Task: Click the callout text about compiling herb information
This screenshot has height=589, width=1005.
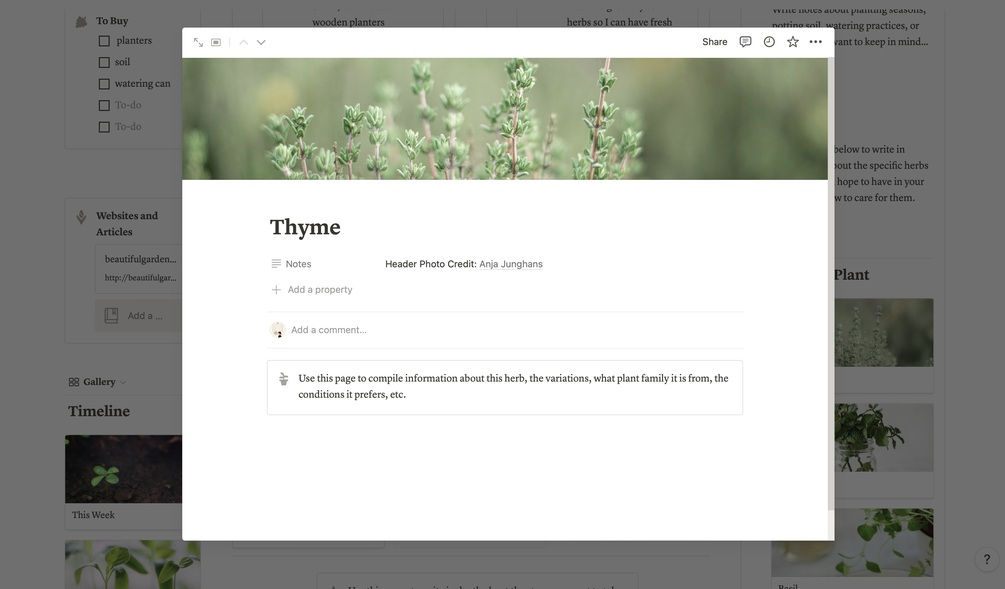Action: (x=513, y=386)
